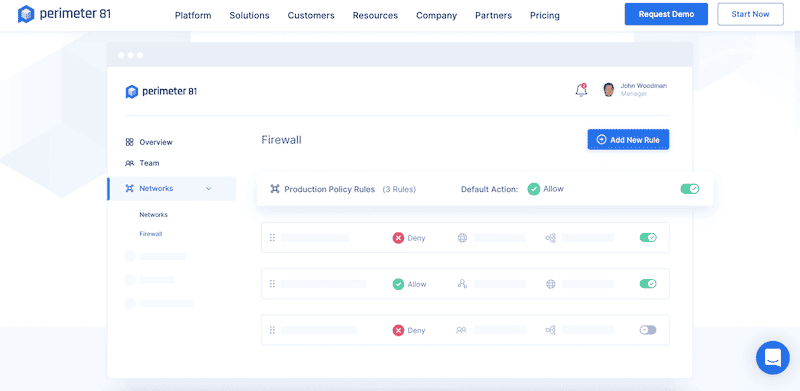
Task: Open the Platform menu in top navigation
Action: pos(193,15)
